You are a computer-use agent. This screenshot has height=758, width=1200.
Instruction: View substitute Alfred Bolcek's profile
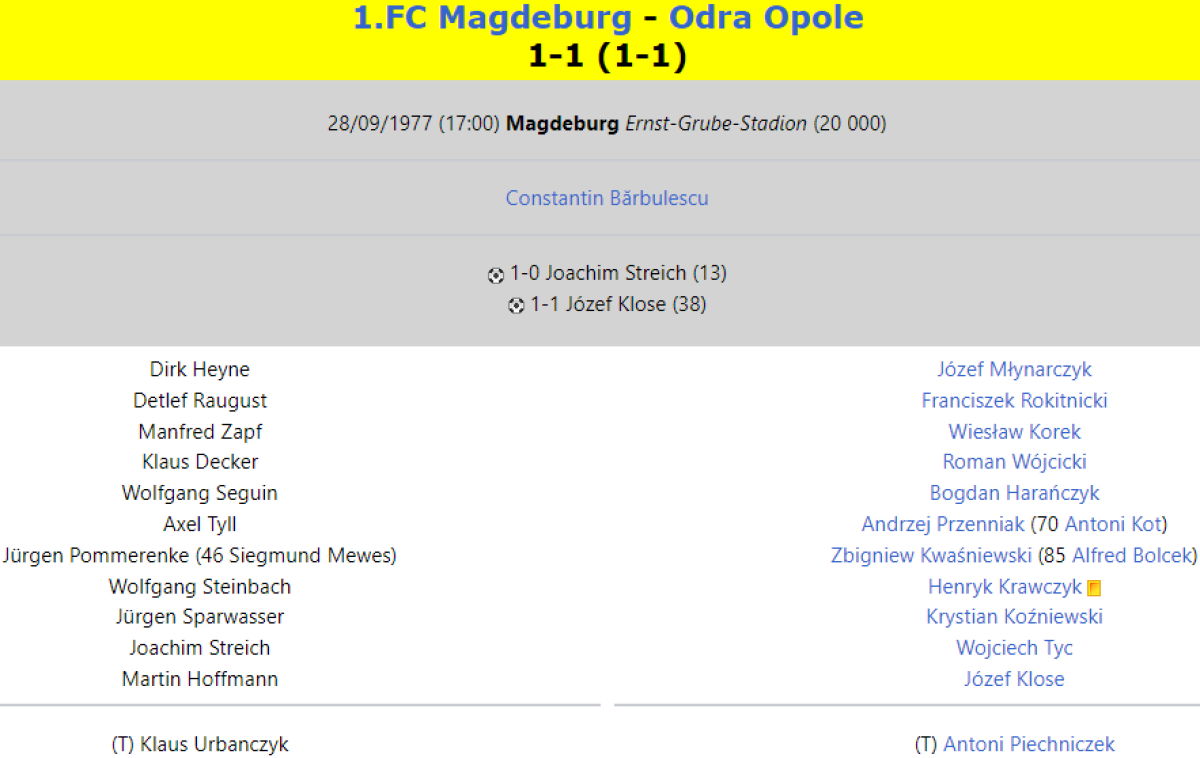(x=1132, y=555)
